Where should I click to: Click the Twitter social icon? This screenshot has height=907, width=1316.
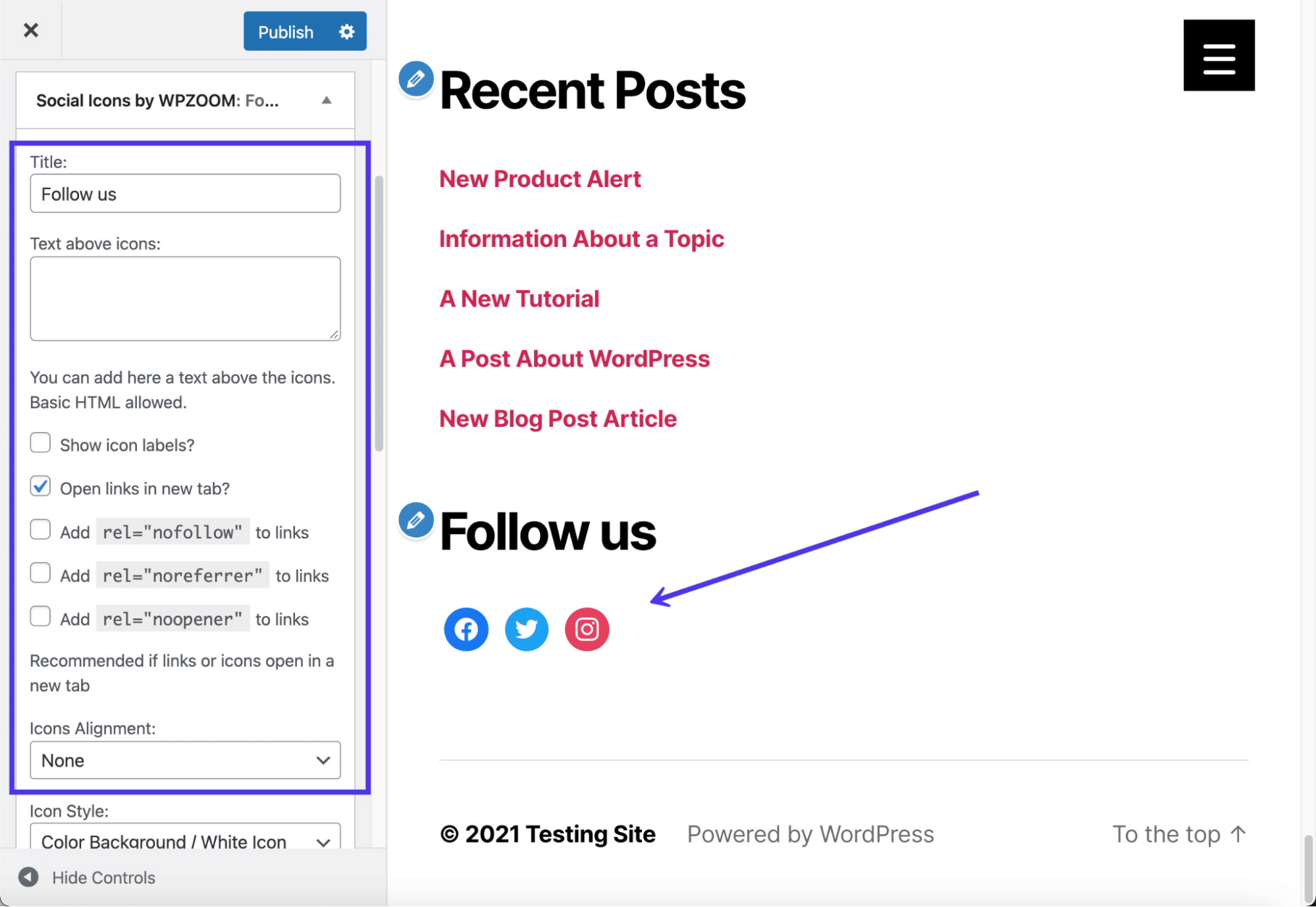tap(526, 628)
